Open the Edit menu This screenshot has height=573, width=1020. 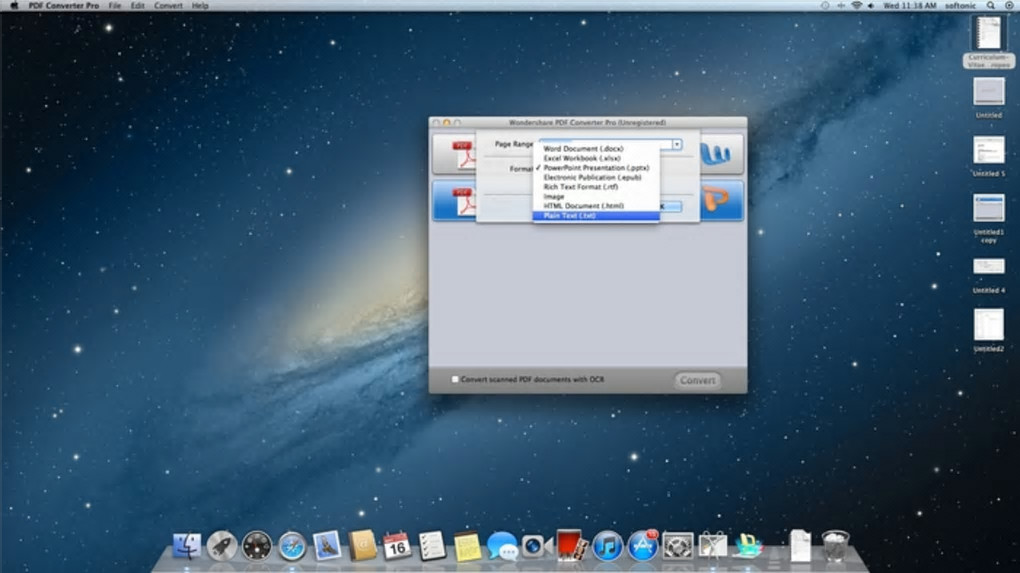138,5
